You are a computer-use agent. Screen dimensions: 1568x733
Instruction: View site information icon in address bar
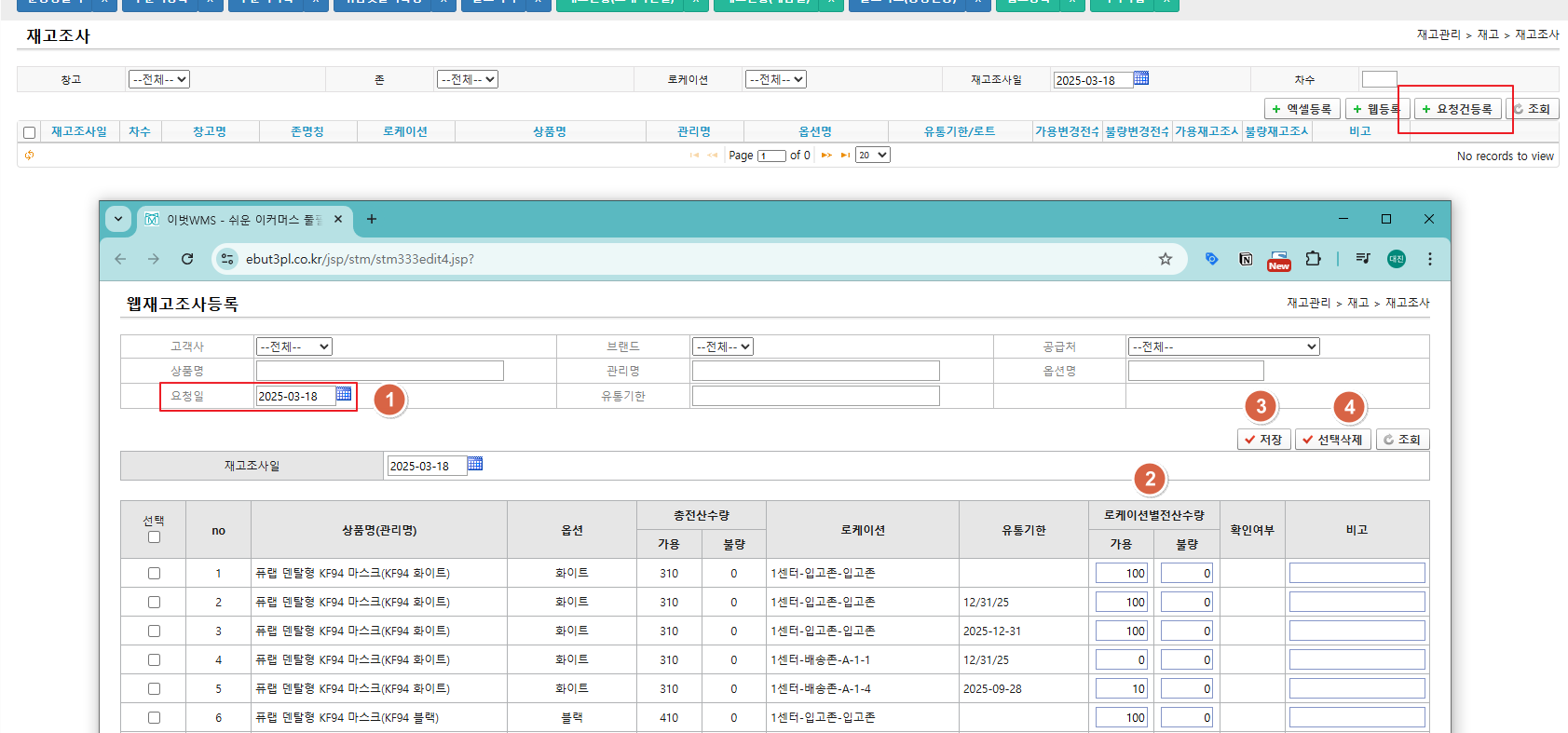227,259
